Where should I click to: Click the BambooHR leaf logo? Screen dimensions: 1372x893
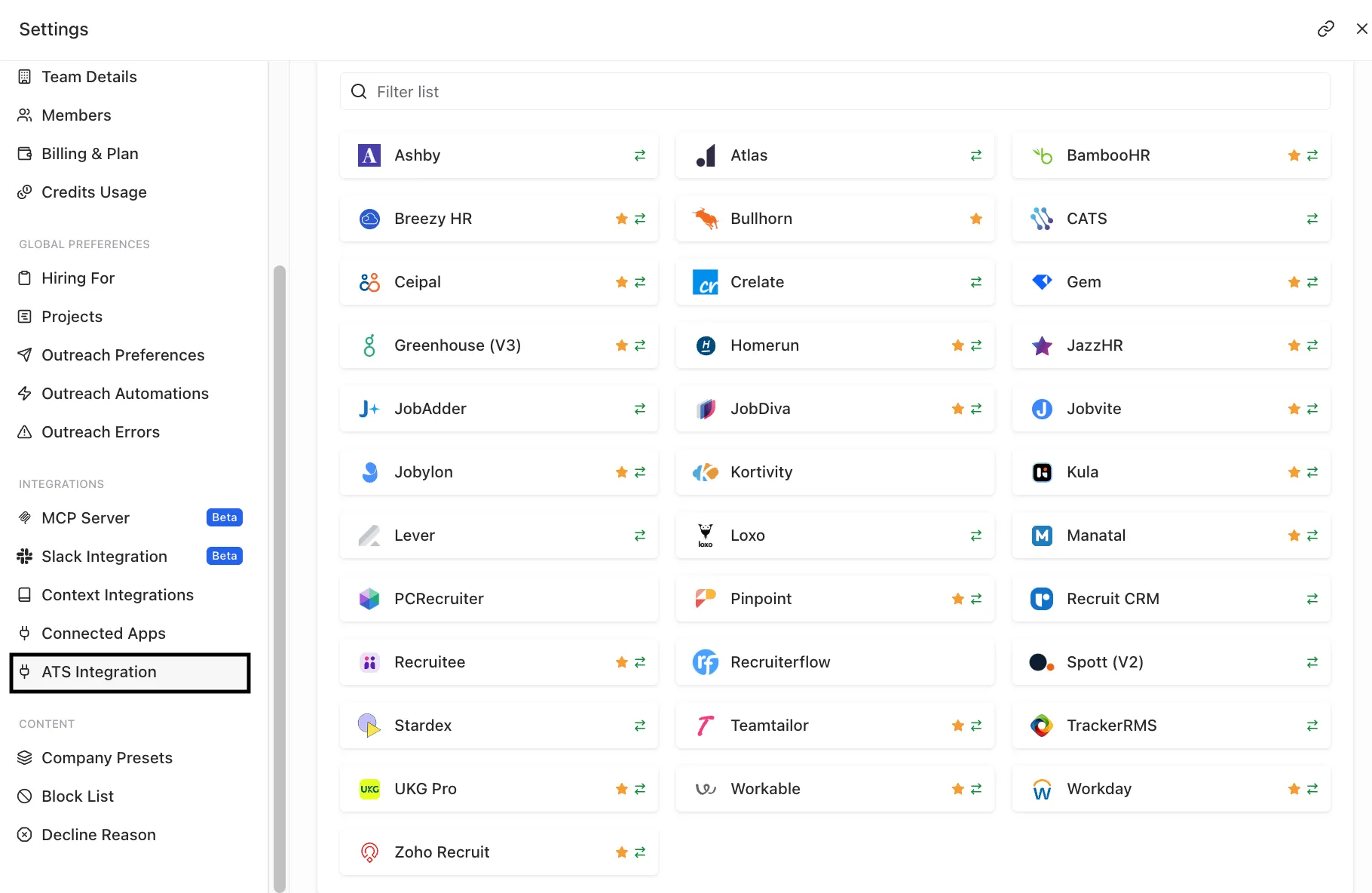(1042, 155)
